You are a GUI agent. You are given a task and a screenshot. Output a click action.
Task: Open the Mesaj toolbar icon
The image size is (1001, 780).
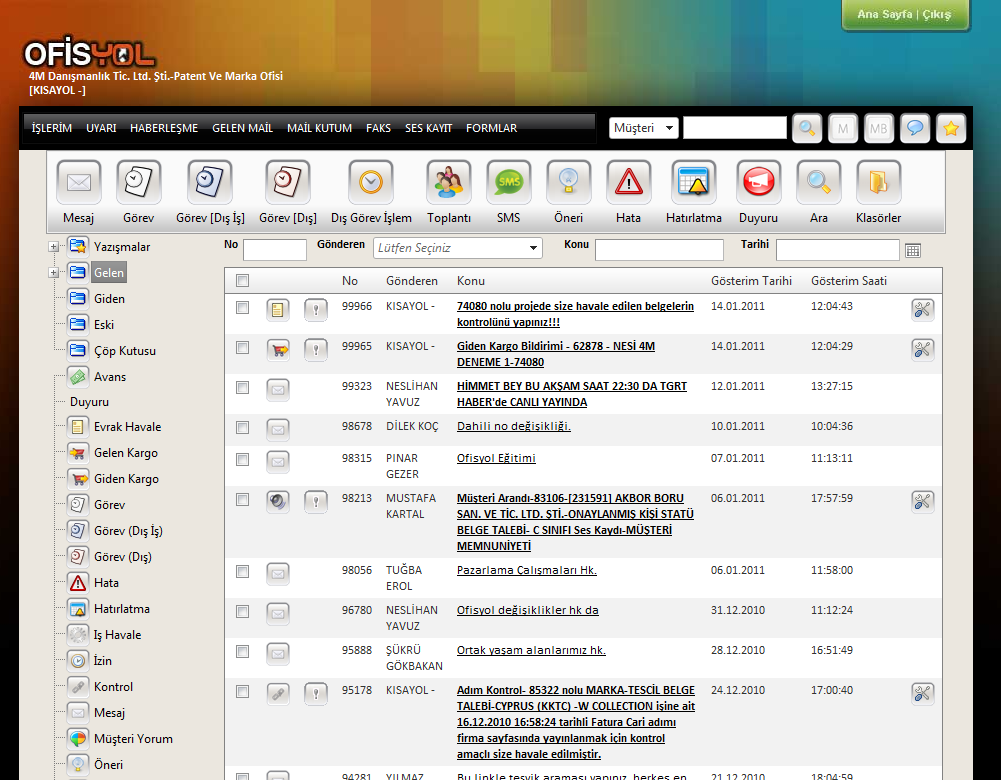tap(78, 183)
